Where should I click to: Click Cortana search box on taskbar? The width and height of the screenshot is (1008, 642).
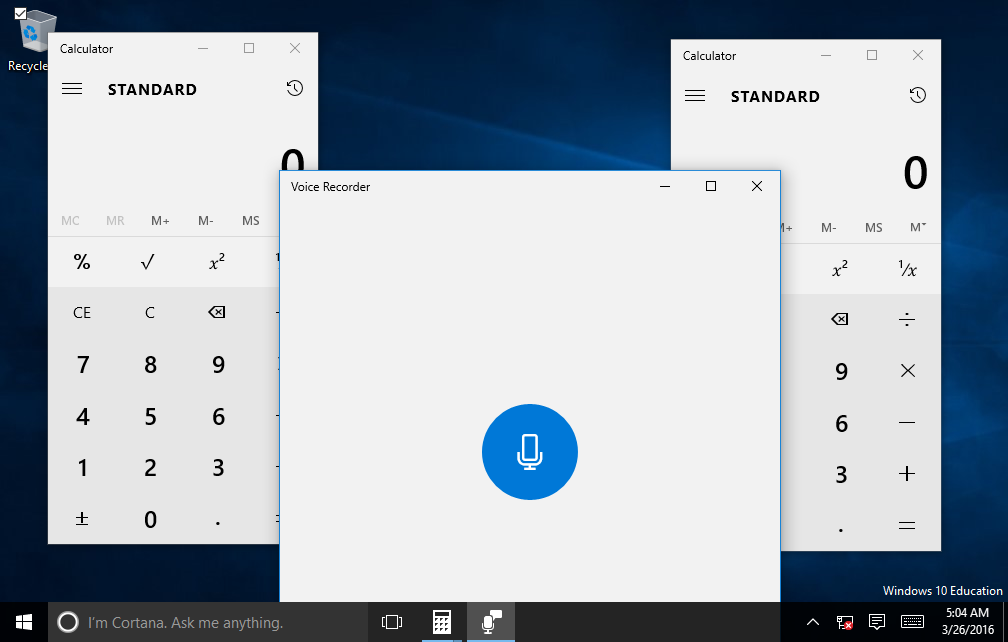(x=208, y=622)
